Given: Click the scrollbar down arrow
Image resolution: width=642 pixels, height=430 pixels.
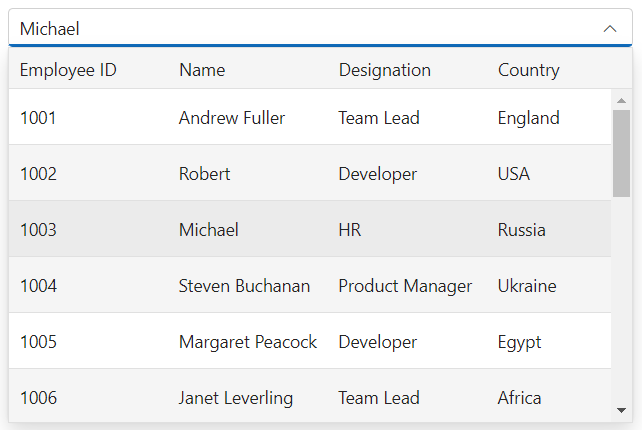Looking at the screenshot, I should 621,410.
